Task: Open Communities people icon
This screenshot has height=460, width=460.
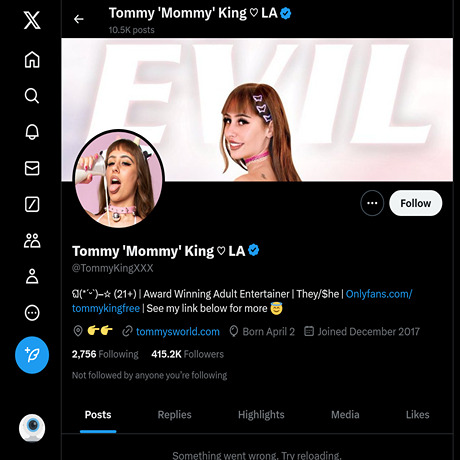Action: click(x=32, y=240)
